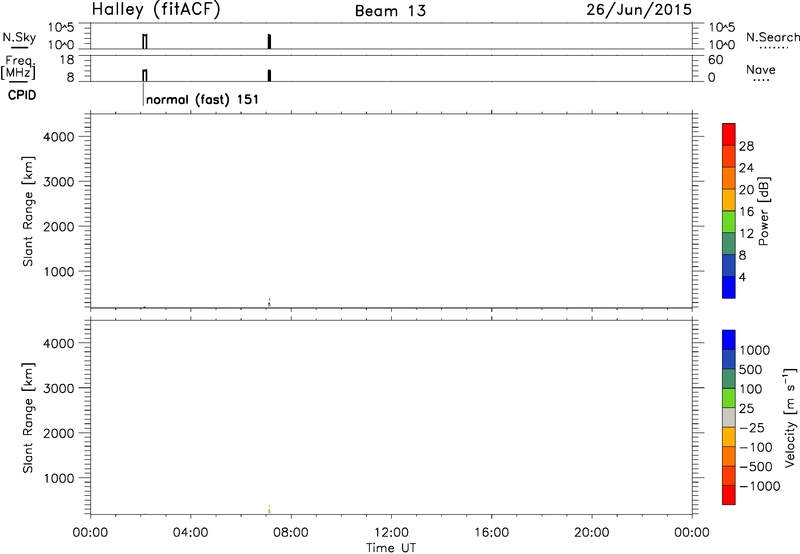Click the 2000 tick label on velocity panel

tap(58, 433)
